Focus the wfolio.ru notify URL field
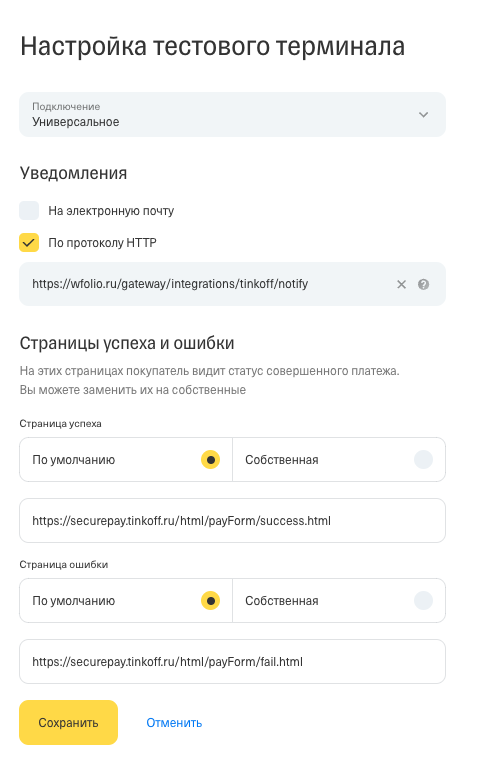The image size is (480, 769). click(232, 284)
